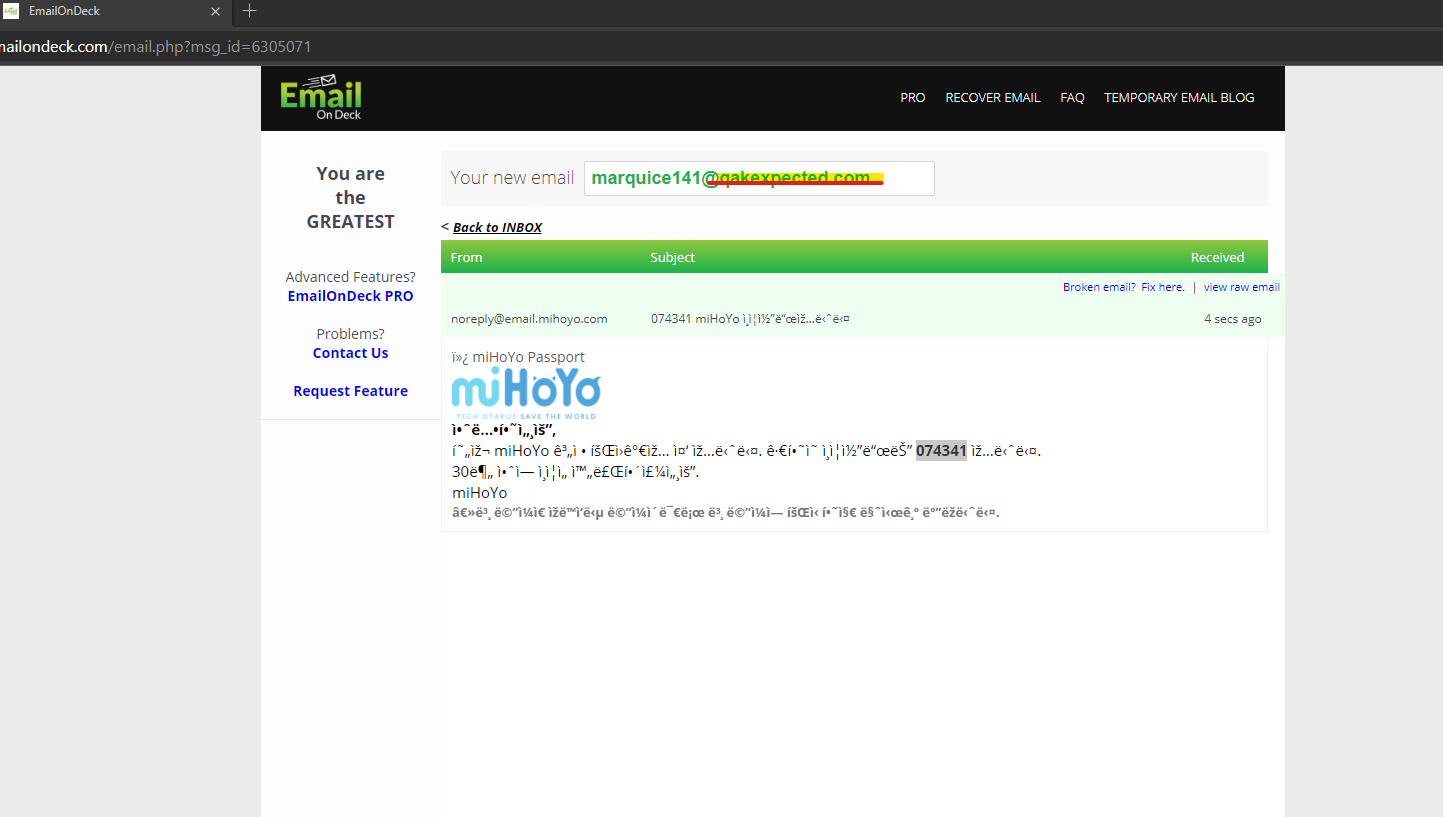Image resolution: width=1443 pixels, height=817 pixels.
Task: Click the subject text starting with 074341 miHoYo
Action: [x=750, y=319]
